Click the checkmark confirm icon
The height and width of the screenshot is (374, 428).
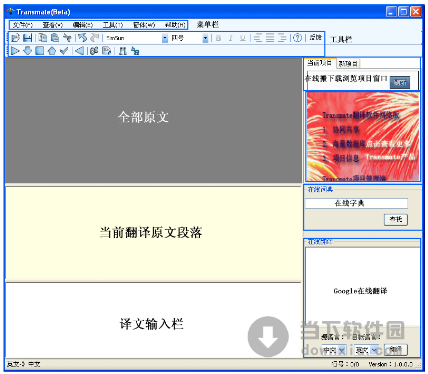click(64, 51)
